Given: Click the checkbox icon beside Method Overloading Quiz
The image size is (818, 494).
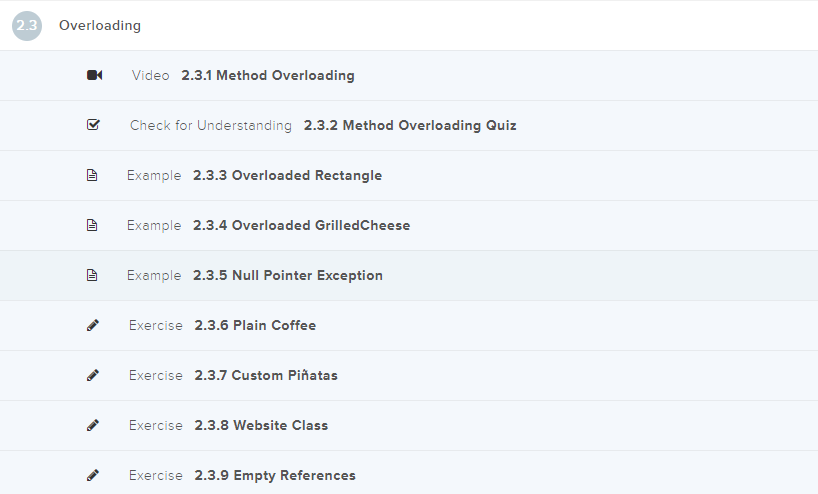Looking at the screenshot, I should tap(93, 125).
